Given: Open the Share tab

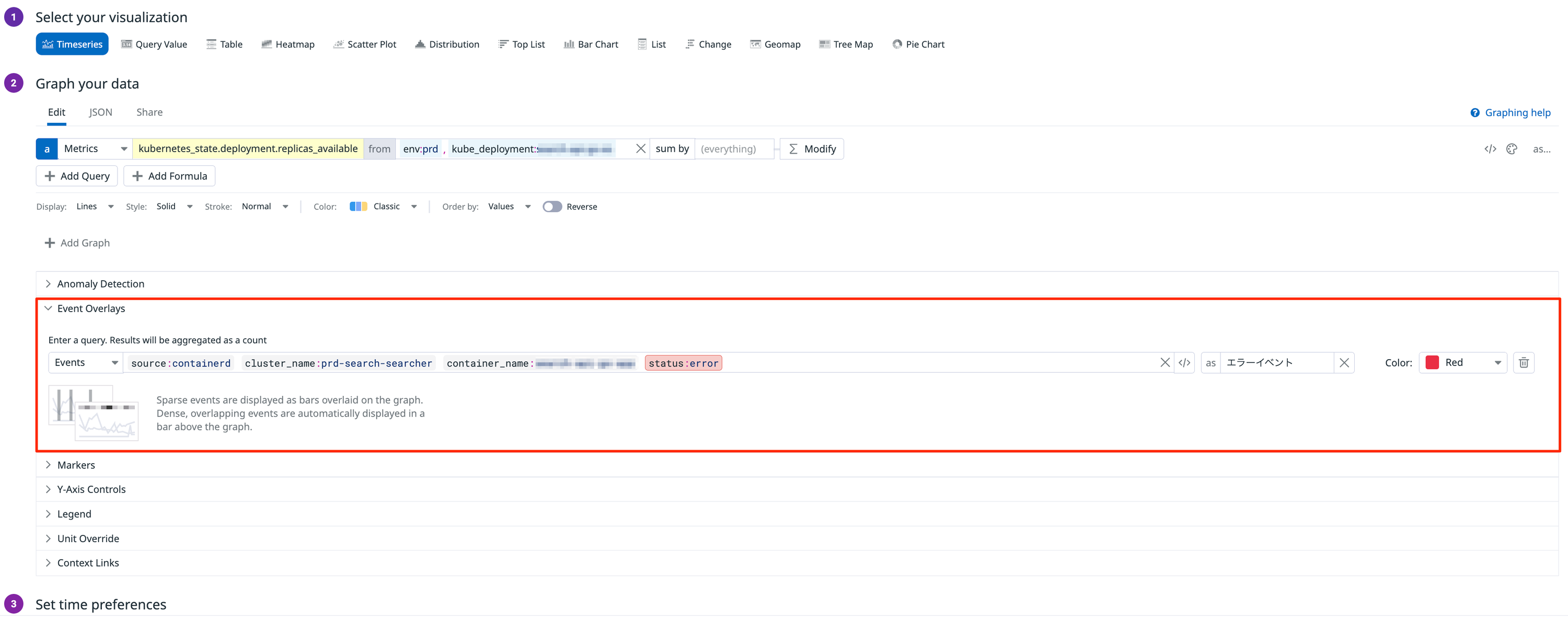Looking at the screenshot, I should tap(149, 112).
